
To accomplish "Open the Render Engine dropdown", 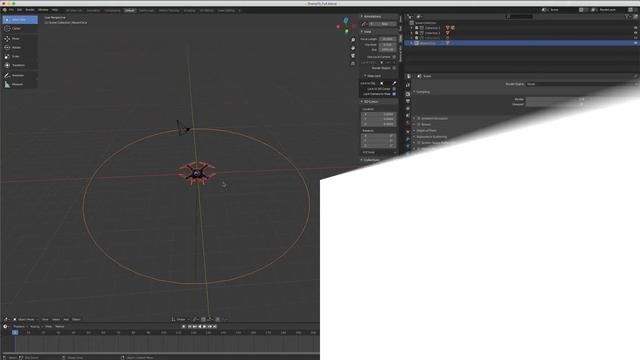I will tap(582, 84).
